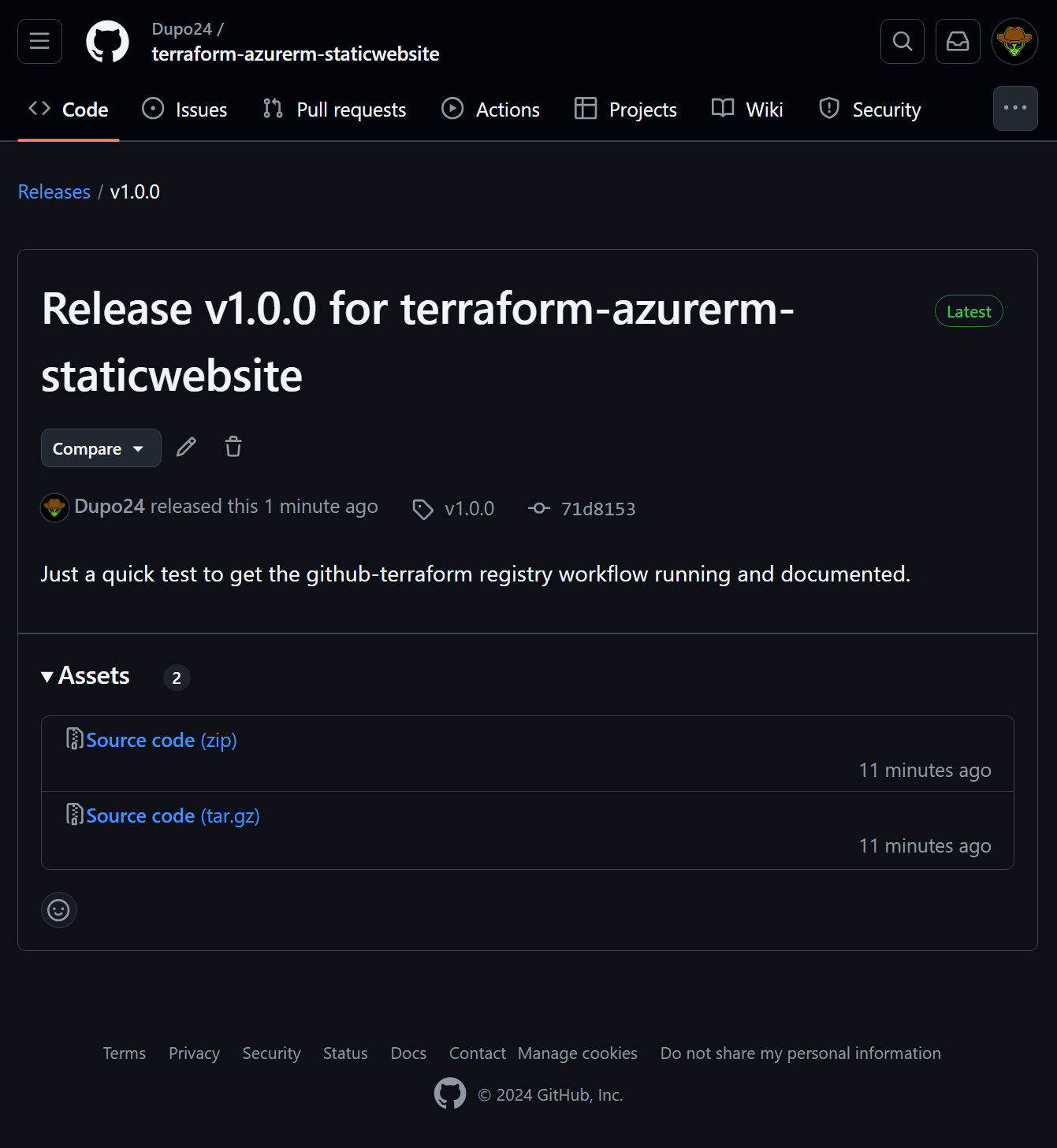Click '11 minutes ago' on zip row

pos(925,771)
